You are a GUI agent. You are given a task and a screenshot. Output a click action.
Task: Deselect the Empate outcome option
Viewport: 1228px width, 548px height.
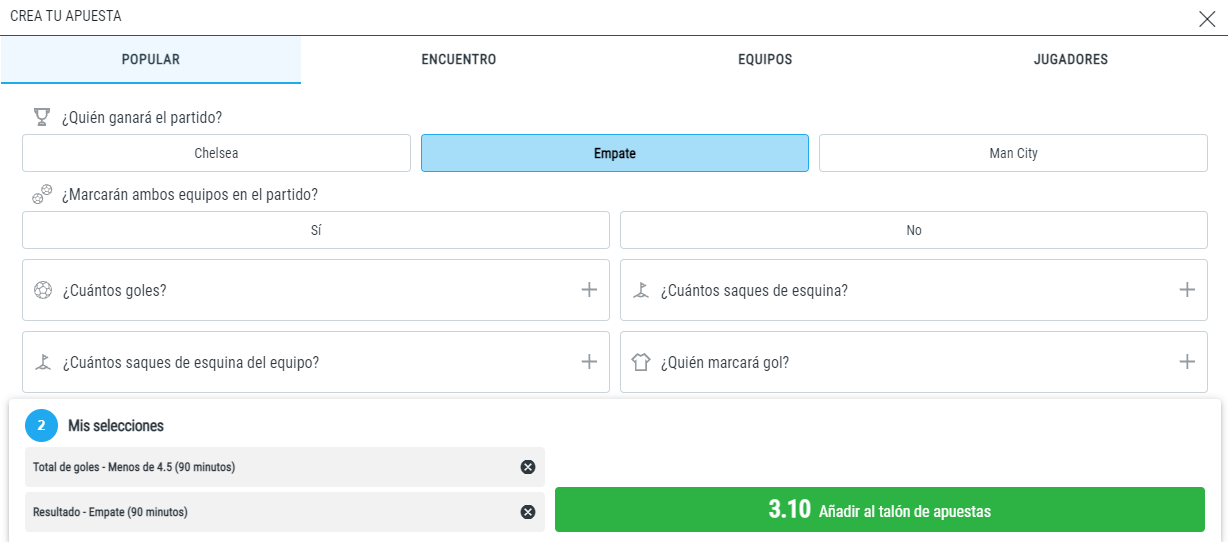point(615,153)
